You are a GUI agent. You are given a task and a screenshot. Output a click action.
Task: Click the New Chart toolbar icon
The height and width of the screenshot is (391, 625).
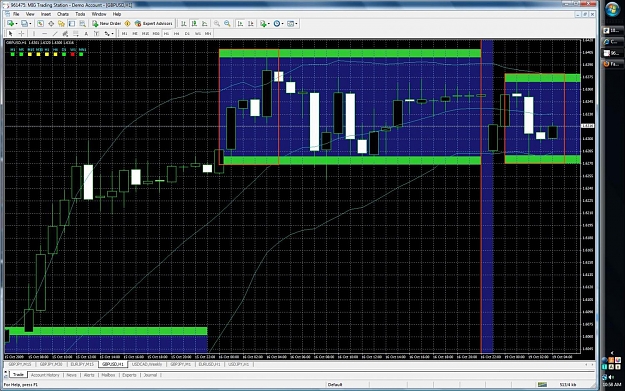10,24
